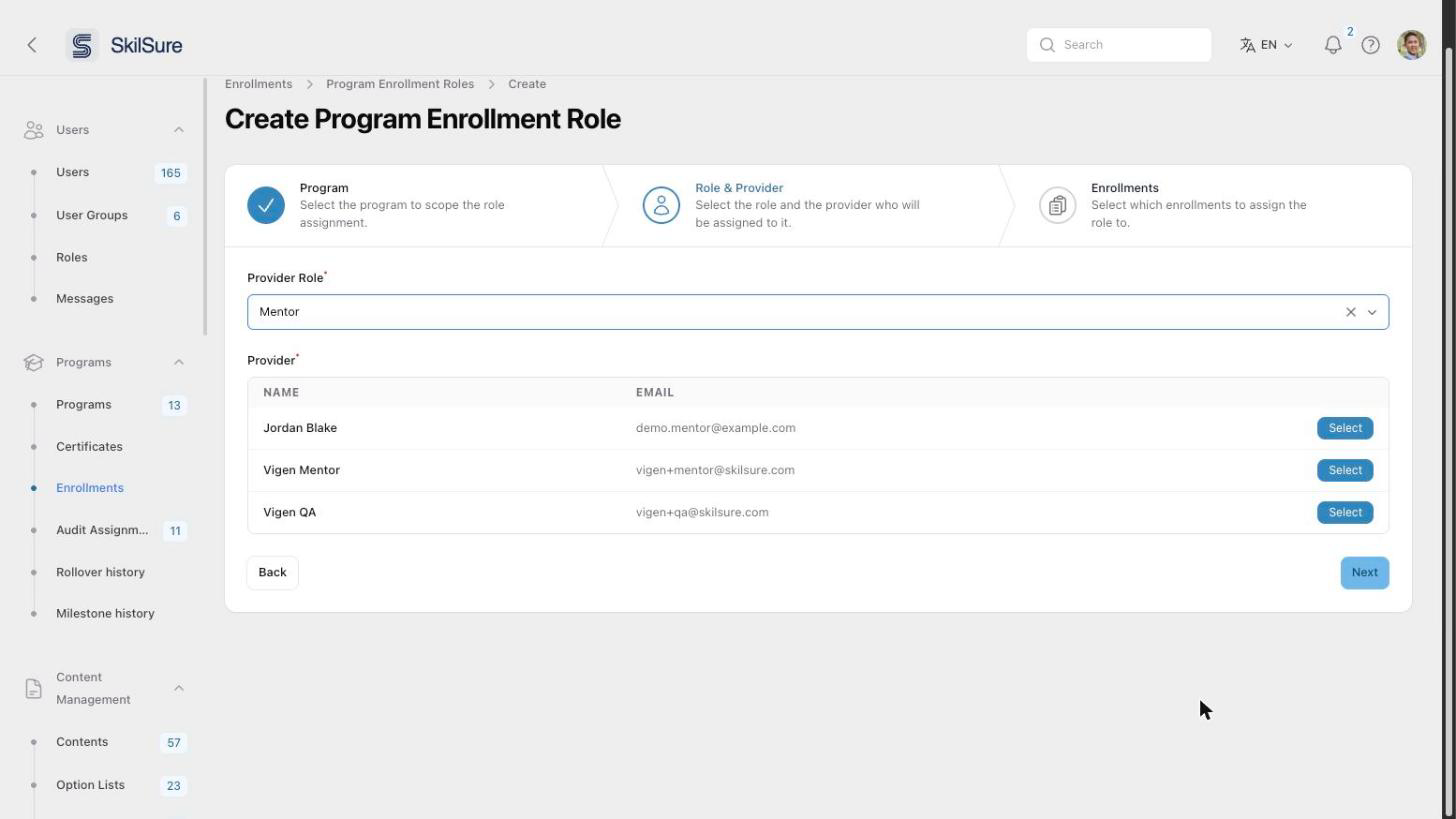The image size is (1456, 819).
Task: Click the Back button
Action: tap(272, 572)
